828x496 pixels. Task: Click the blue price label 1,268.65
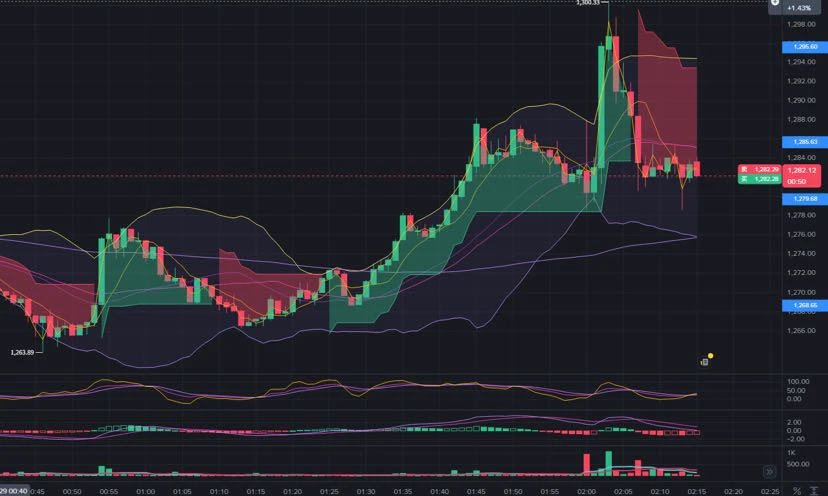coord(805,305)
